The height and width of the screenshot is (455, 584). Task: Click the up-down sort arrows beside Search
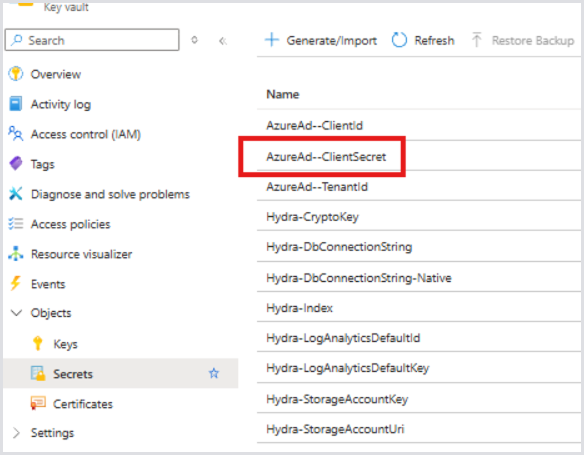click(194, 40)
